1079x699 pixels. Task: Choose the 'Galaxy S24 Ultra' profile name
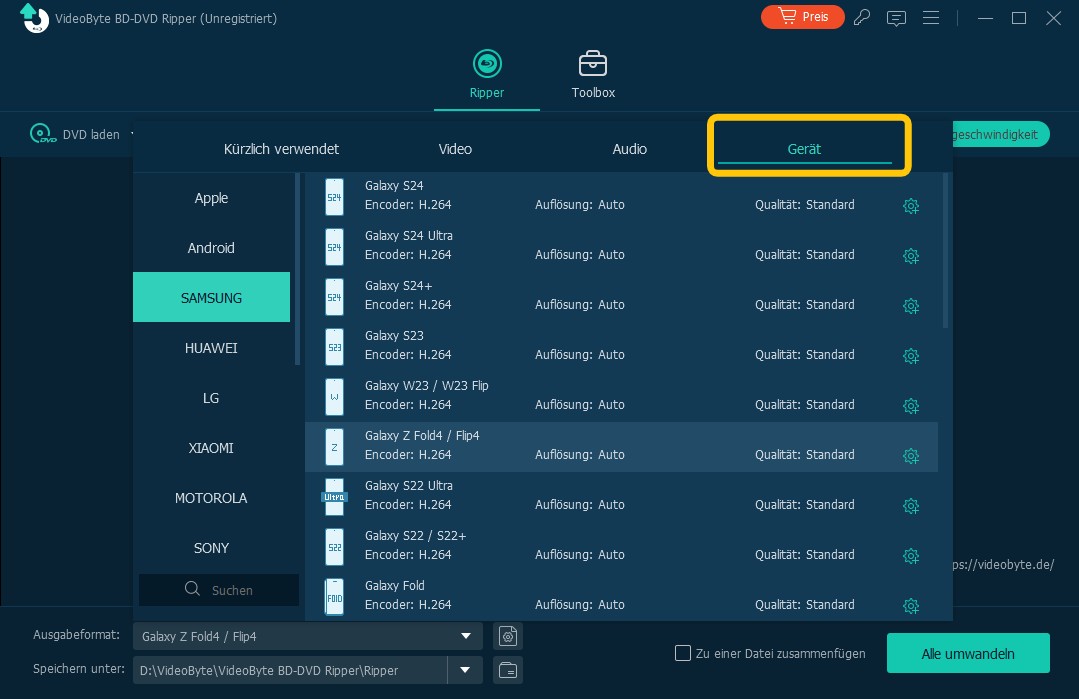(409, 235)
